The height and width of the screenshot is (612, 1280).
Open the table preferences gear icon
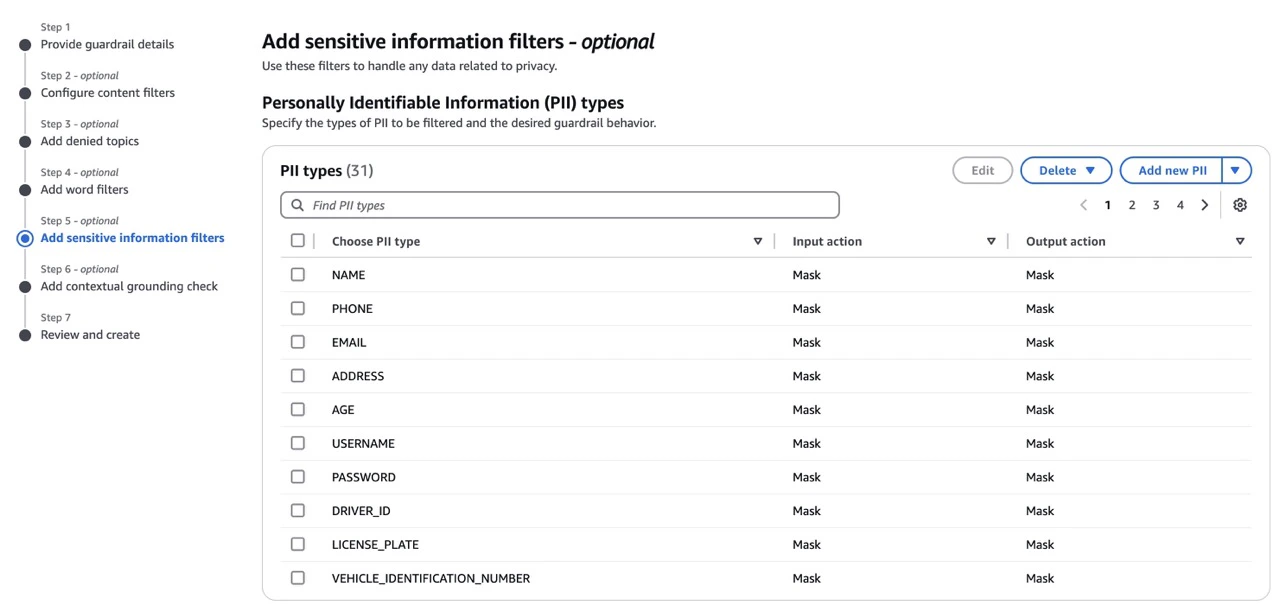tap(1240, 204)
